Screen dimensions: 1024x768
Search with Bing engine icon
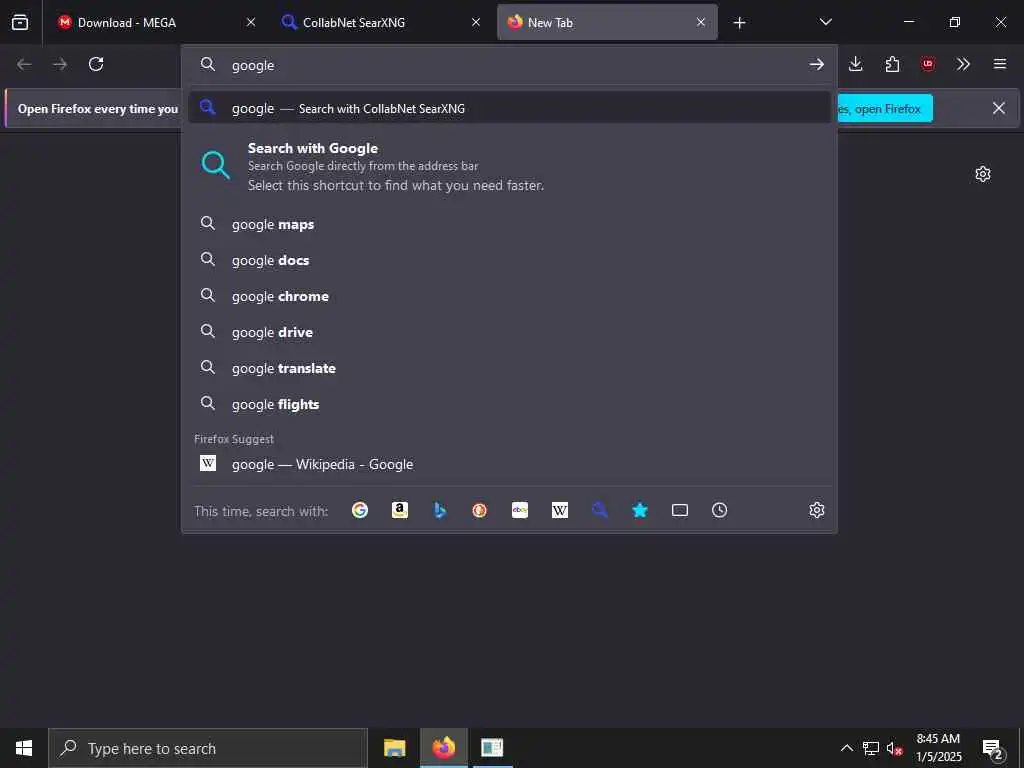(440, 510)
